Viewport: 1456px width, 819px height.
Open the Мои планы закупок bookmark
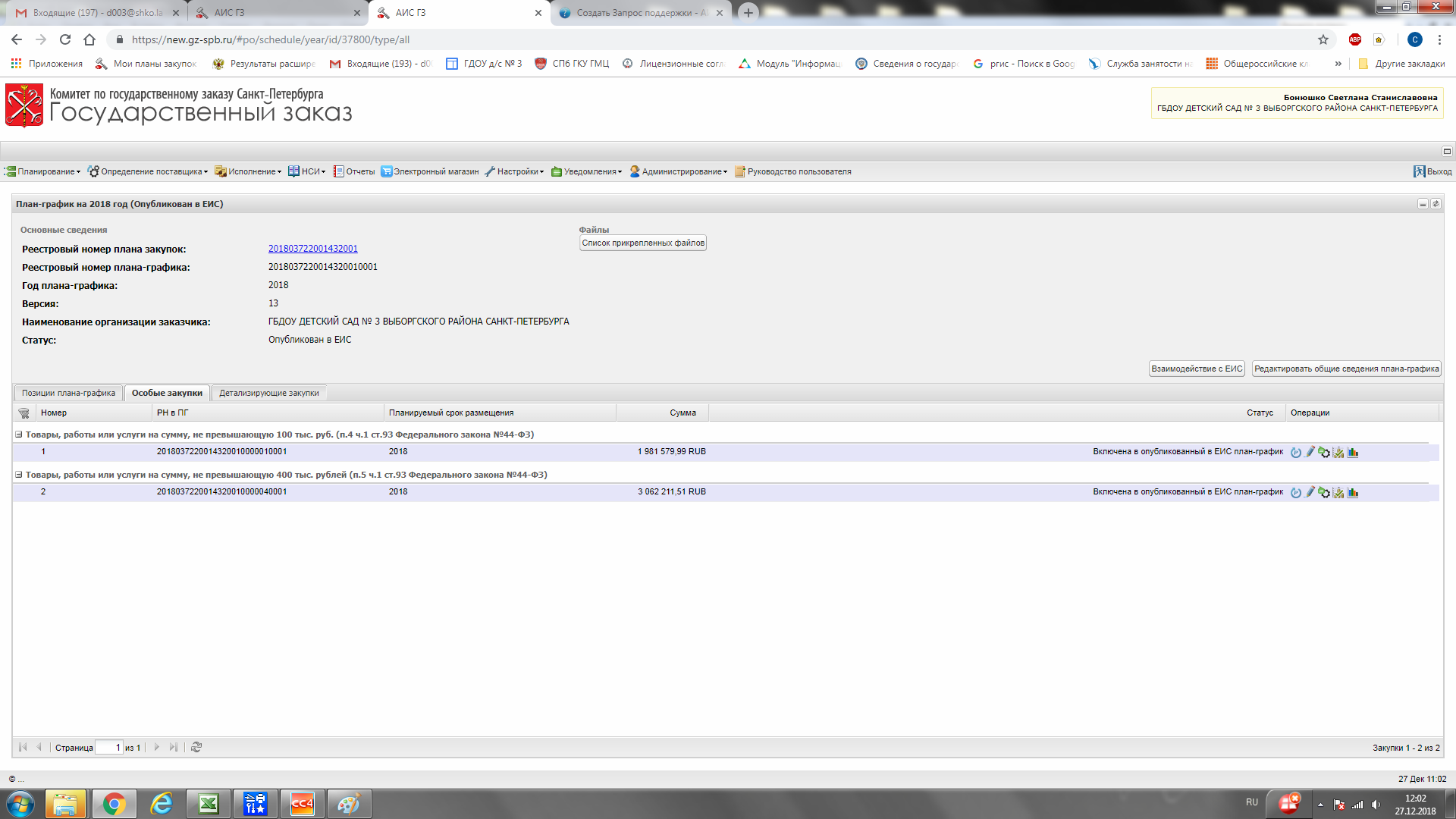[x=146, y=64]
